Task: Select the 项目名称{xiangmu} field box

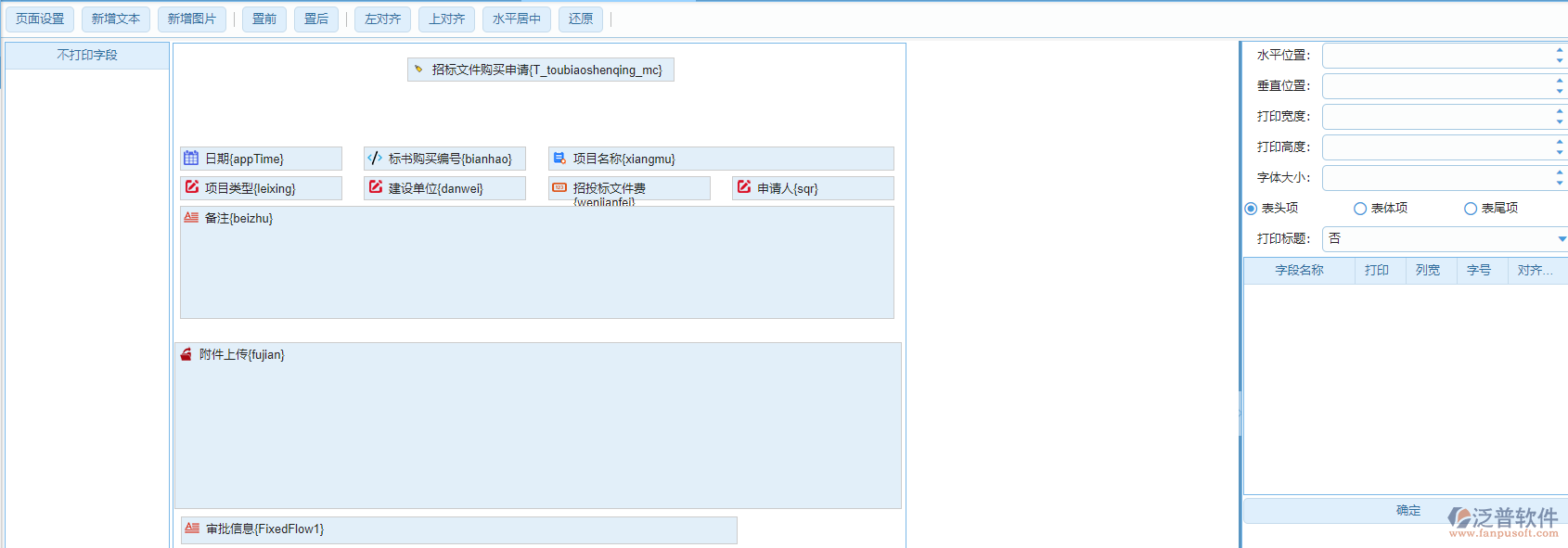Action: [x=721, y=159]
